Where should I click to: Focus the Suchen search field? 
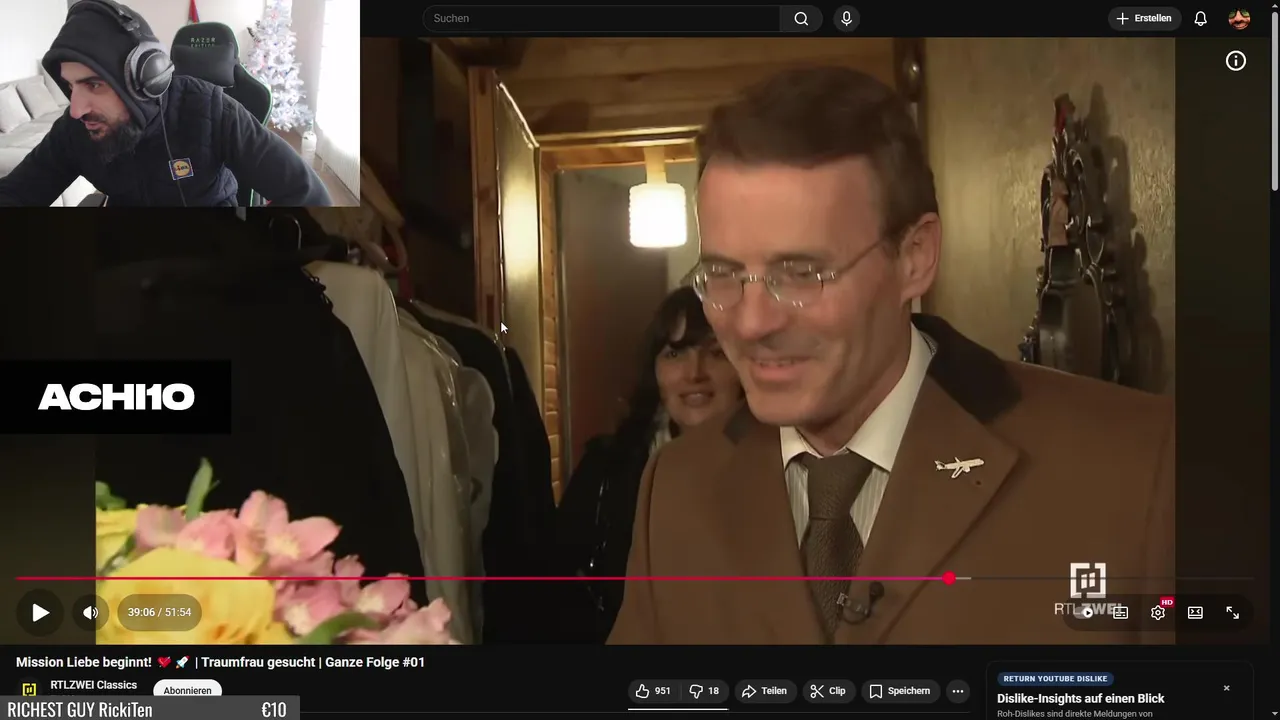point(602,18)
